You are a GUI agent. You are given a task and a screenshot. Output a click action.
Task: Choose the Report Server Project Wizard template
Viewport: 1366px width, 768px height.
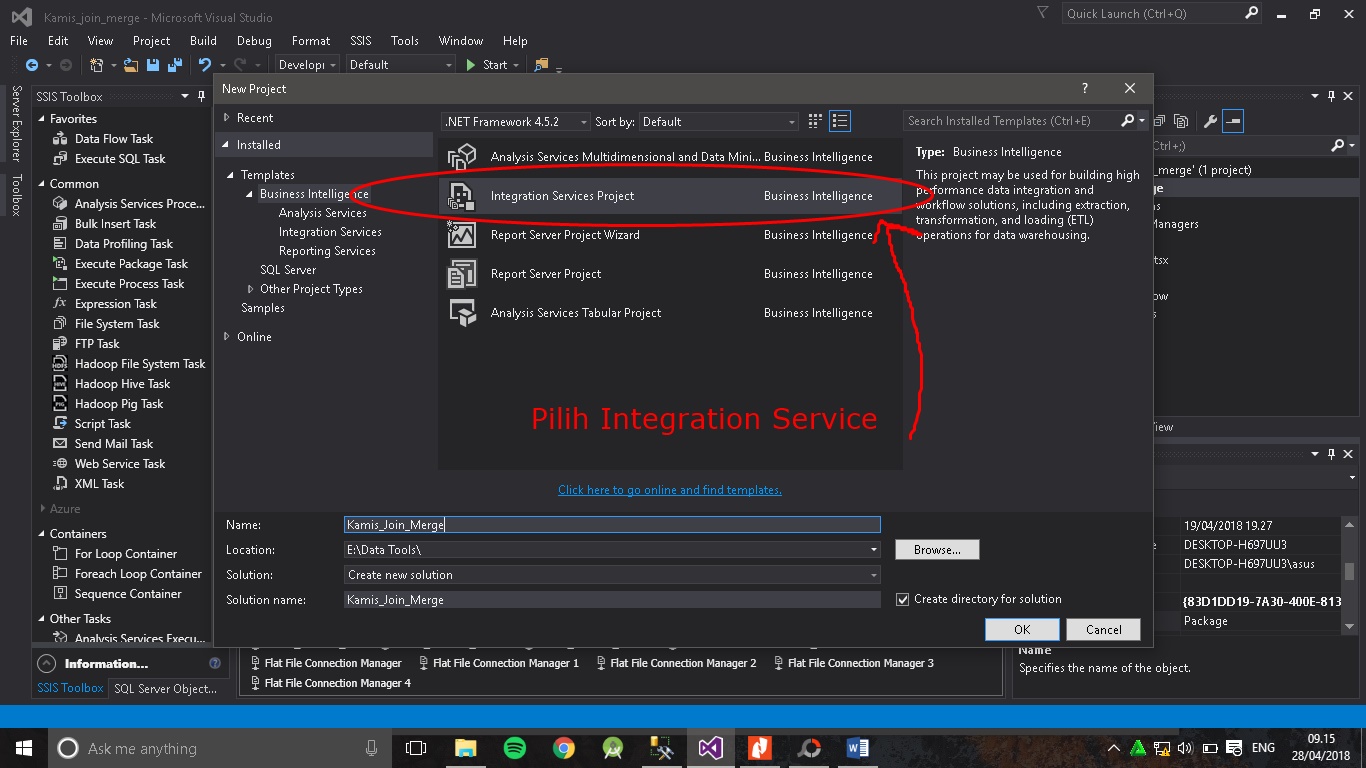pos(670,235)
